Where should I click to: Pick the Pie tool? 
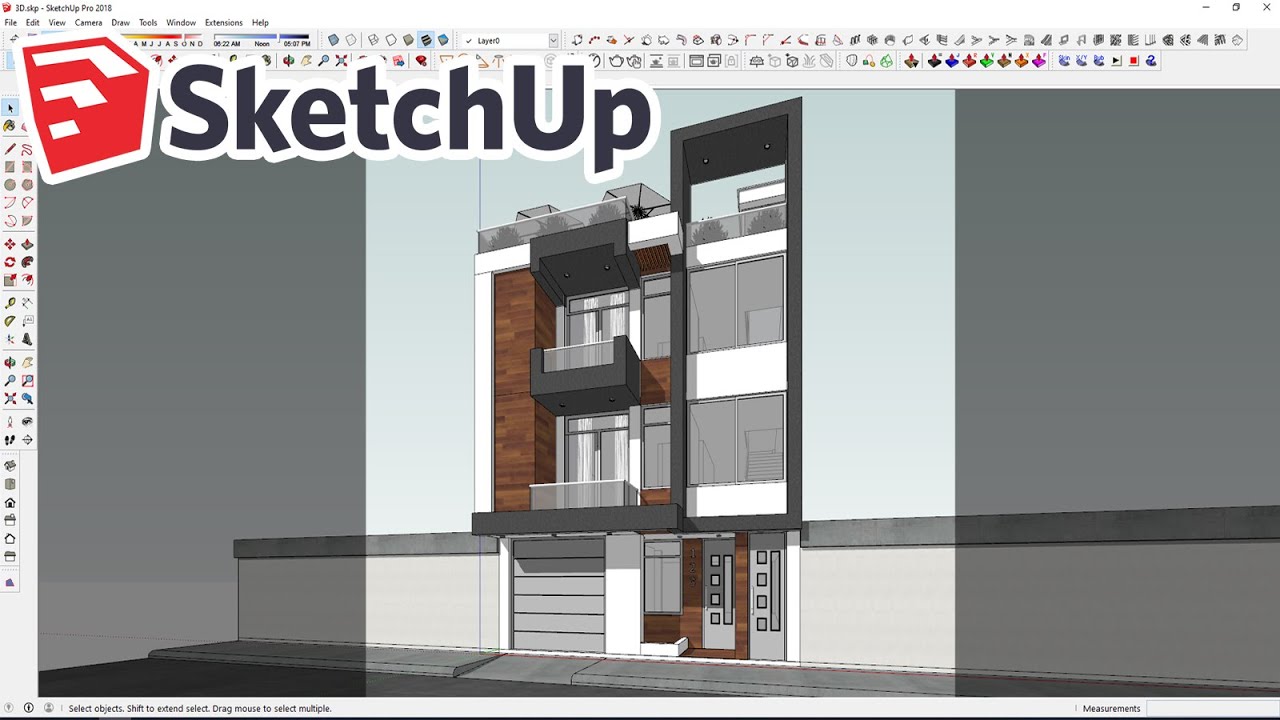[x=27, y=220]
